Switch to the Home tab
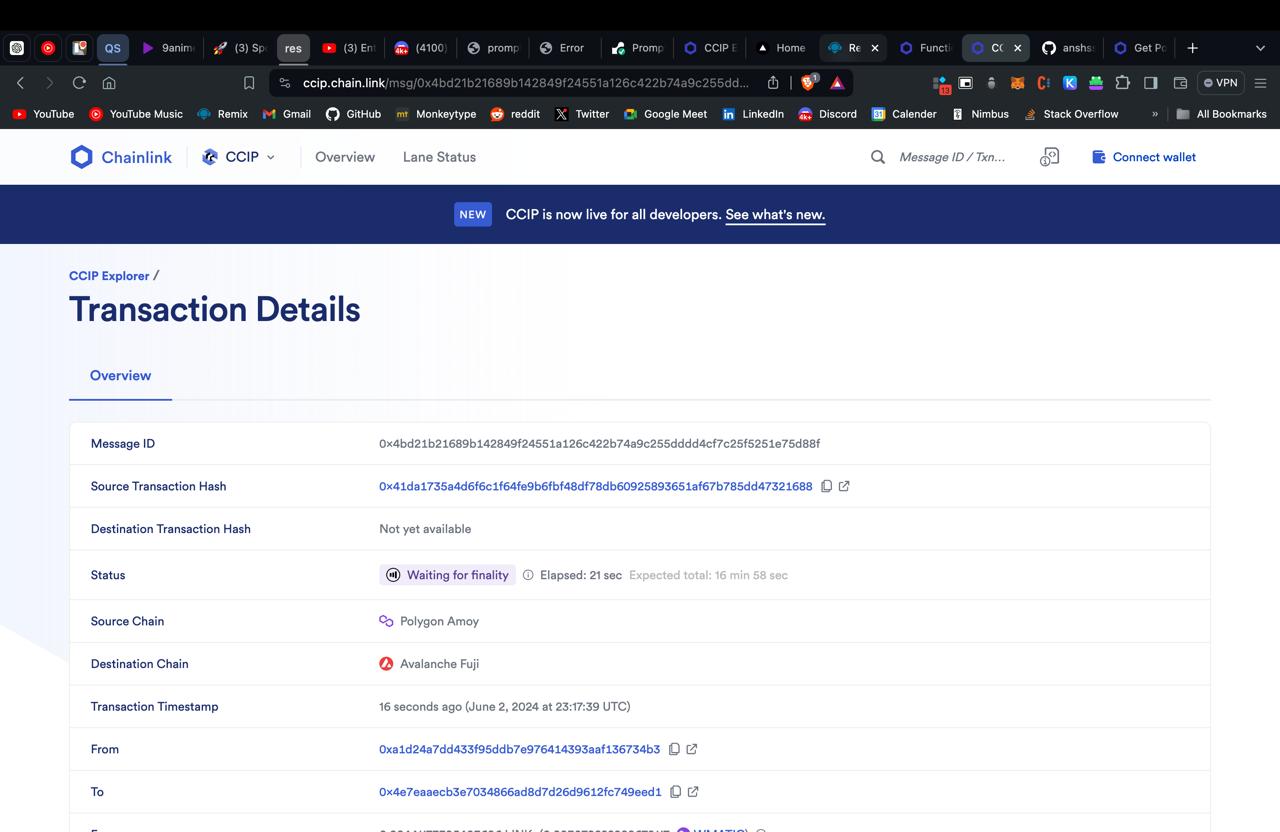 (x=781, y=48)
